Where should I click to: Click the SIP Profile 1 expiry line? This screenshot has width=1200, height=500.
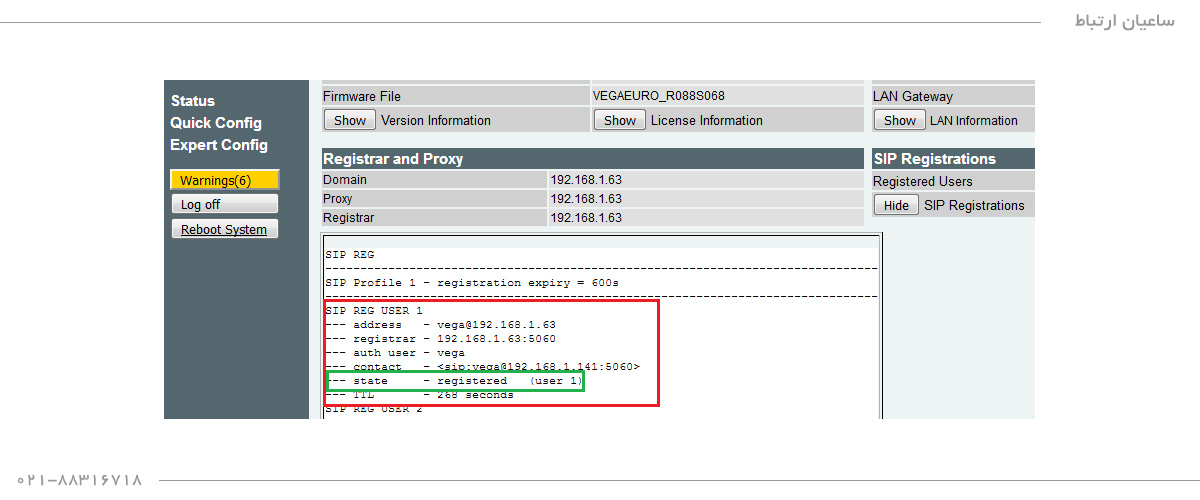(x=471, y=283)
